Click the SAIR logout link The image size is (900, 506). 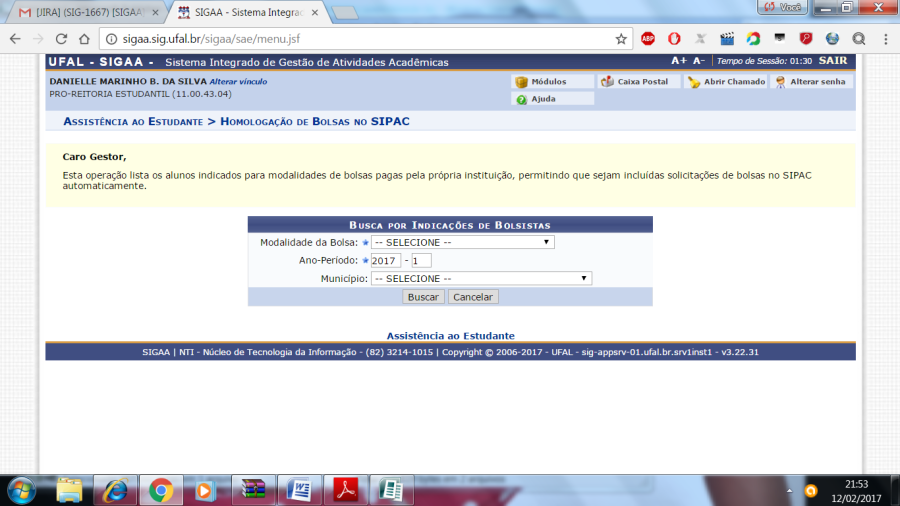[832, 61]
